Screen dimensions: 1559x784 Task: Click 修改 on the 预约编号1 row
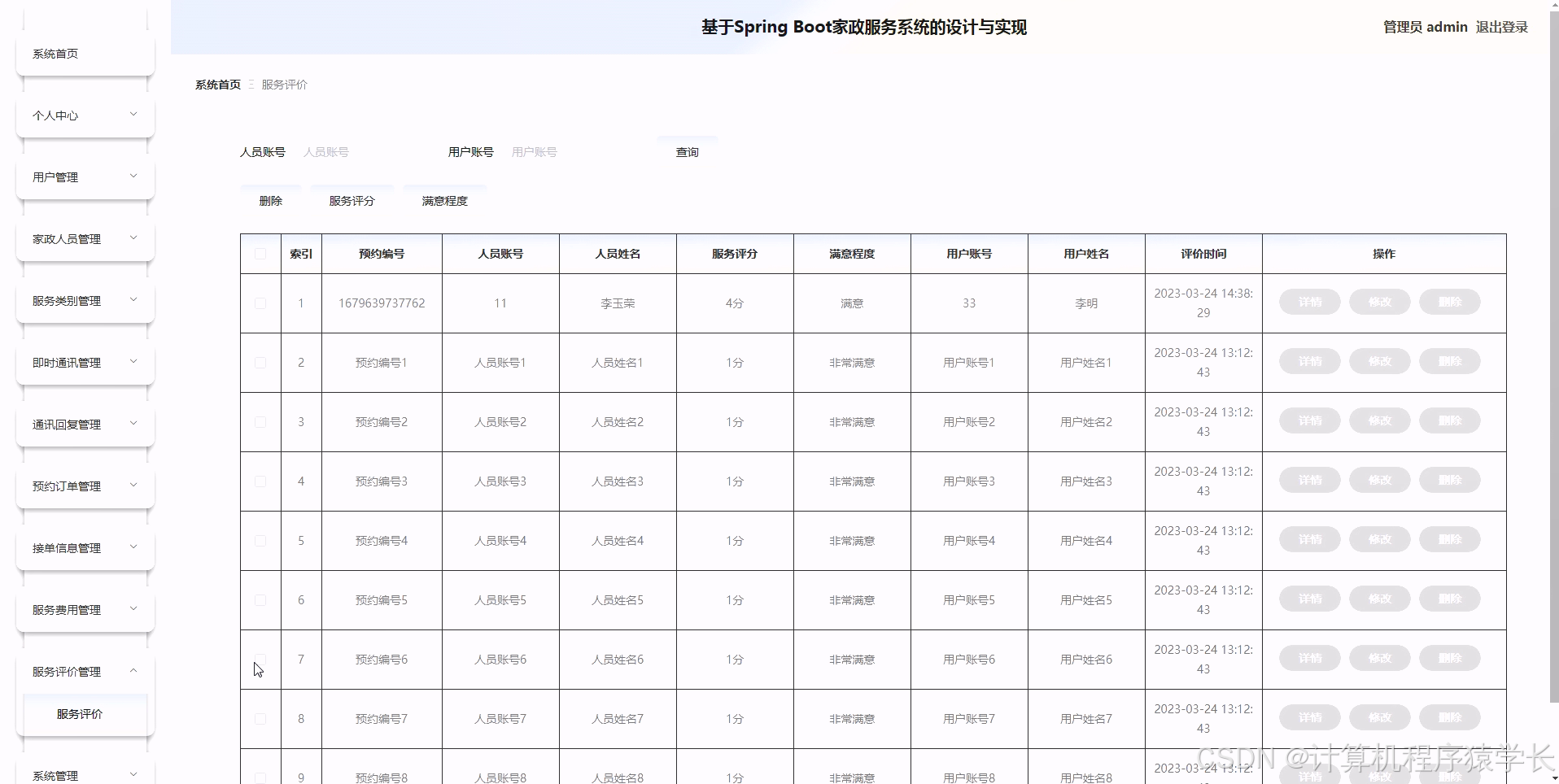click(x=1378, y=361)
